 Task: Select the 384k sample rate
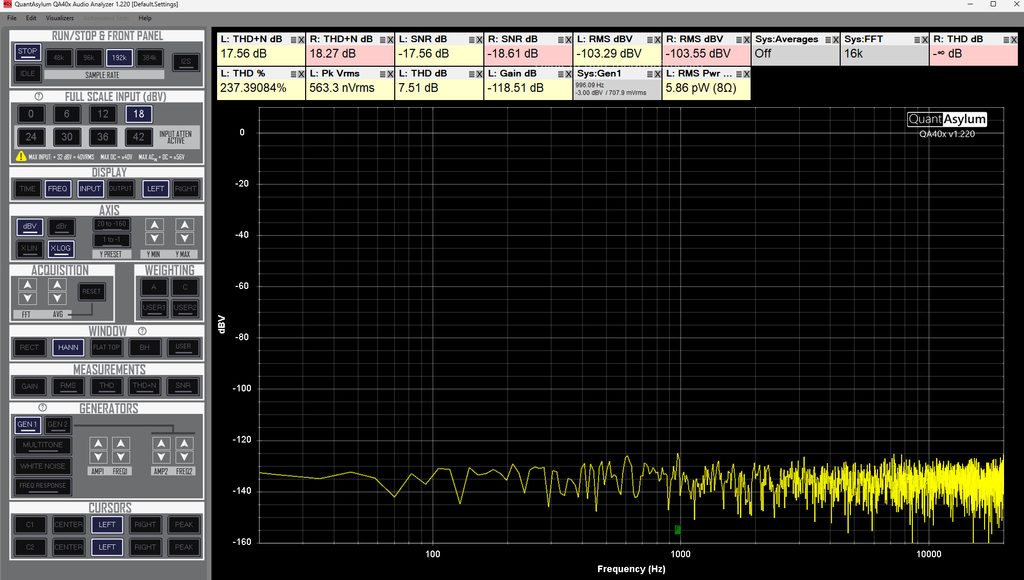(x=150, y=57)
